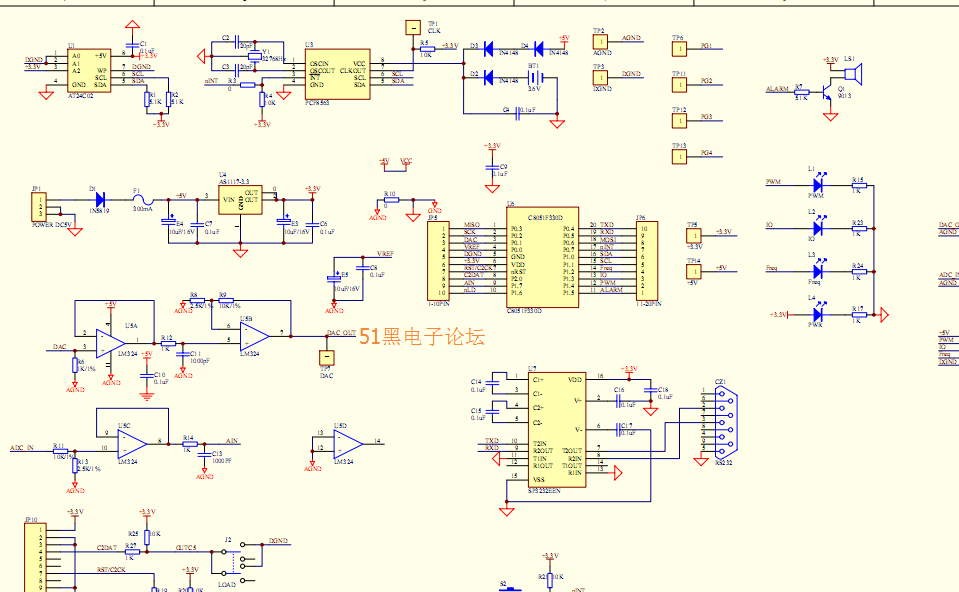Click the AIN label after R14

(232, 440)
